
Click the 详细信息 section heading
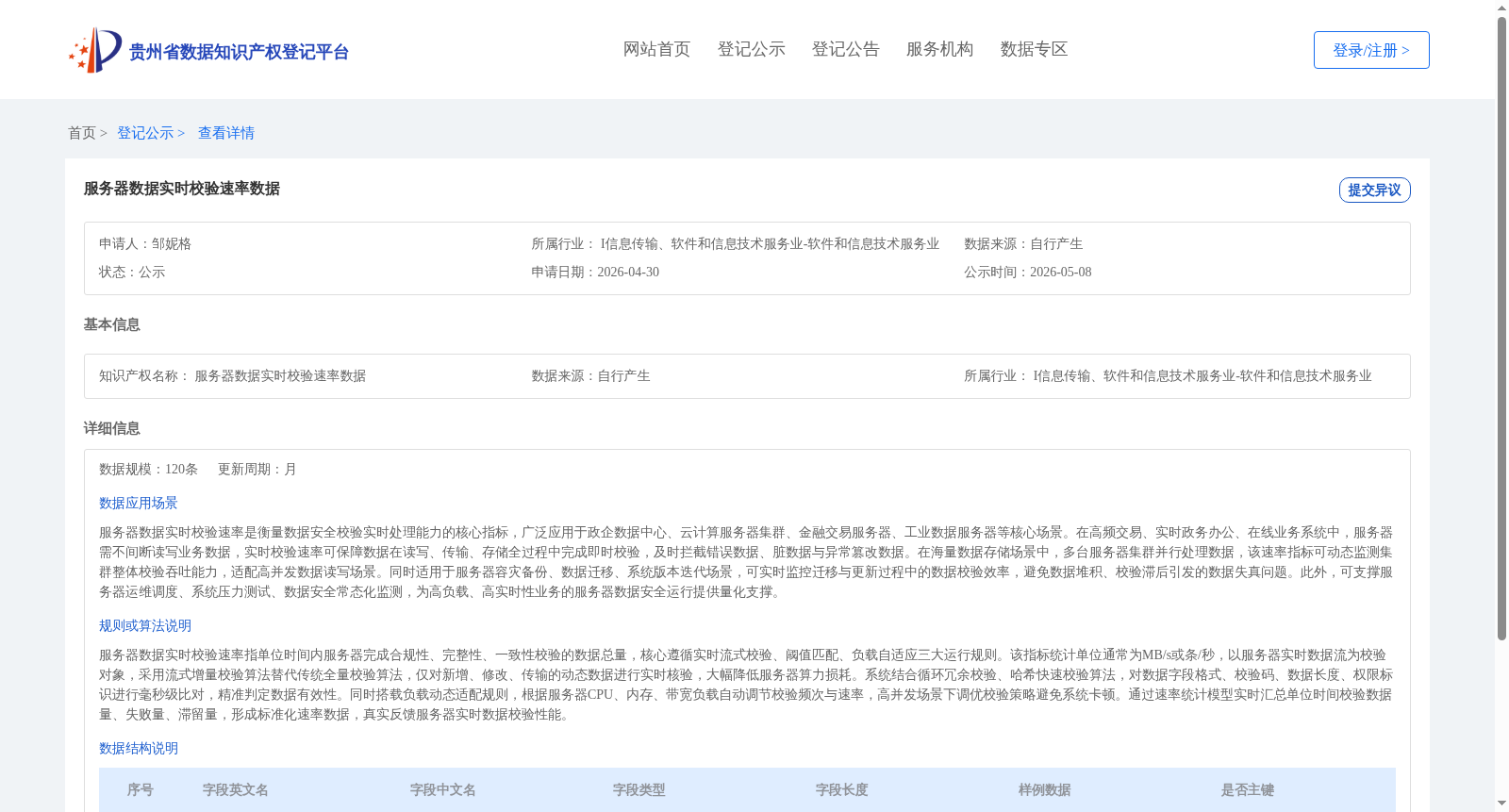(111, 428)
